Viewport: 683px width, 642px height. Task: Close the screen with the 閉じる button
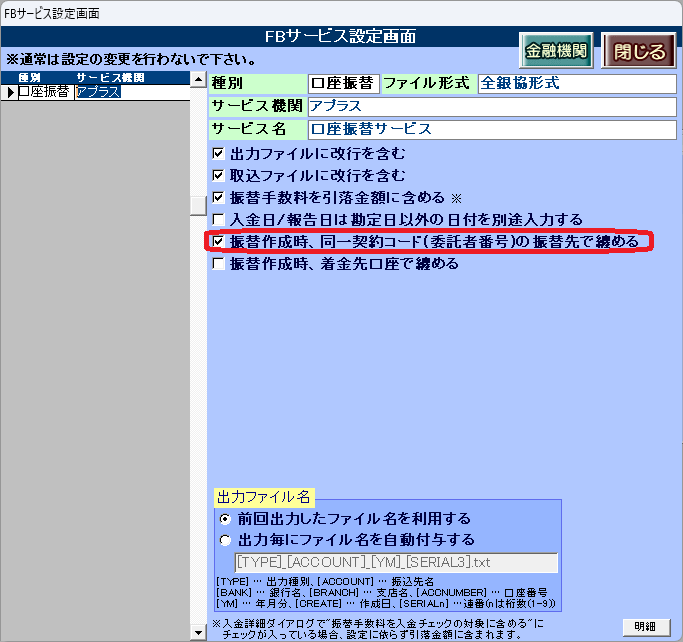[x=638, y=51]
